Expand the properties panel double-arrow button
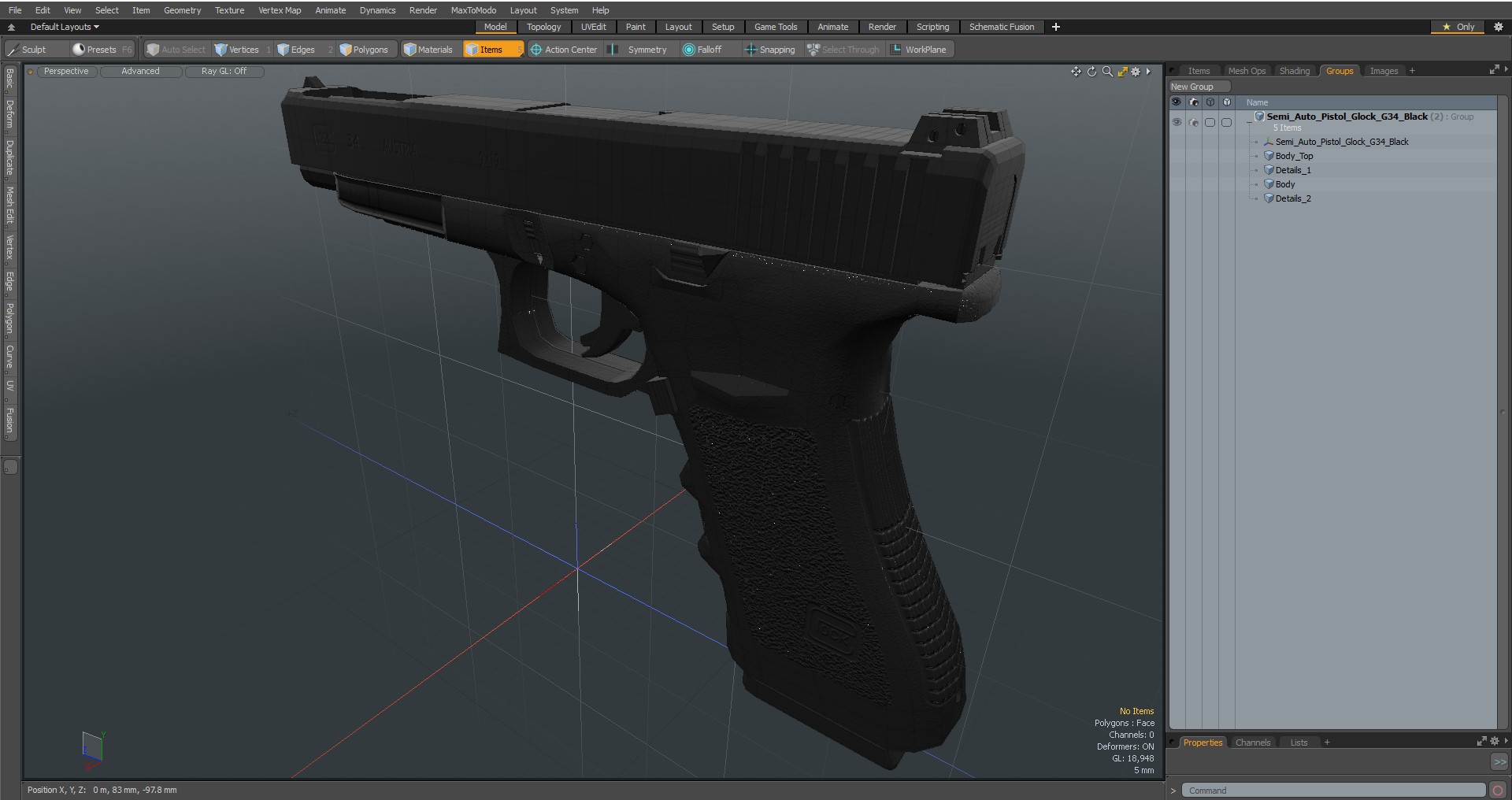 coord(1499,762)
